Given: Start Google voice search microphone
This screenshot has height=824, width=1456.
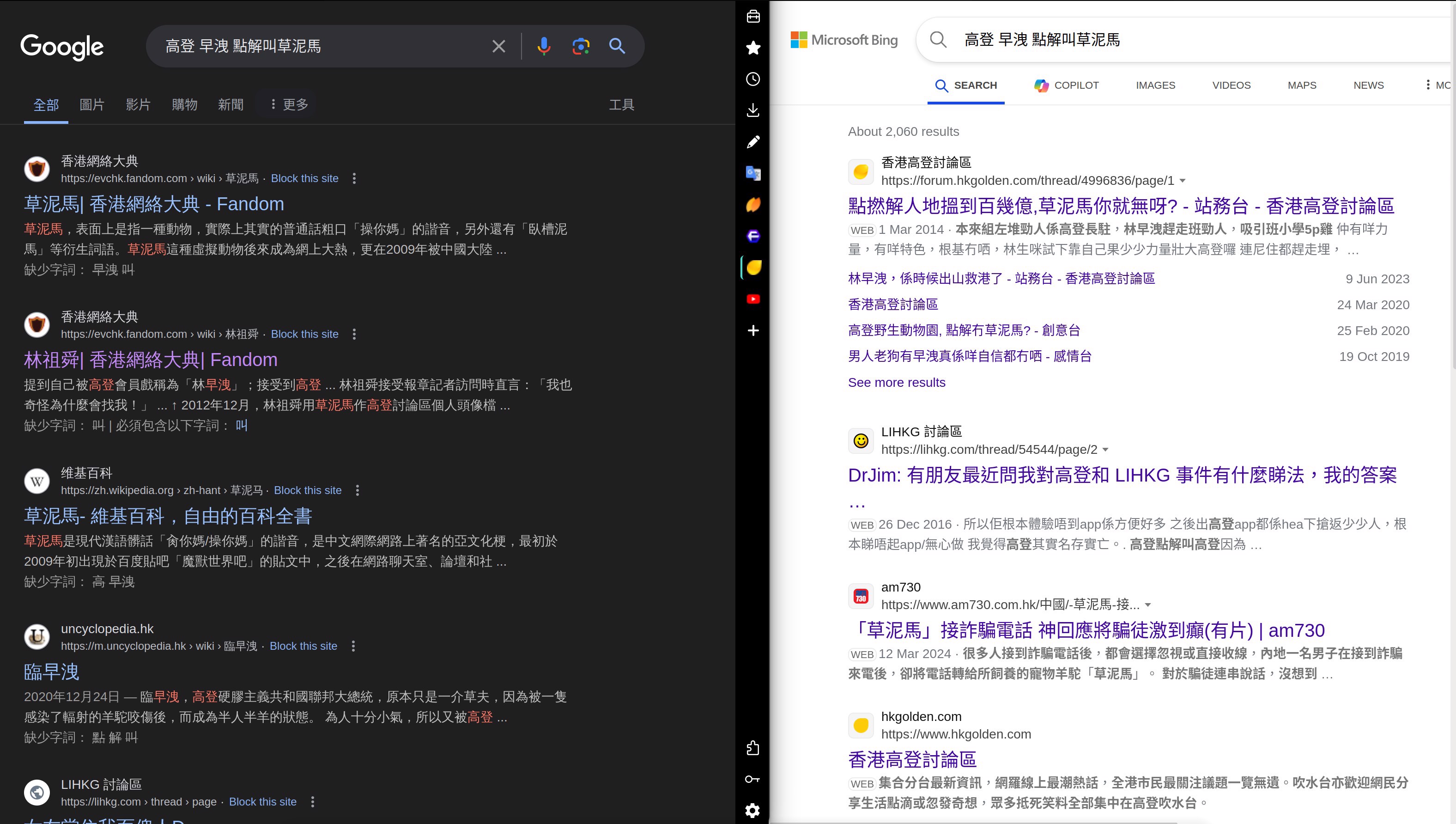Looking at the screenshot, I should pos(544,46).
